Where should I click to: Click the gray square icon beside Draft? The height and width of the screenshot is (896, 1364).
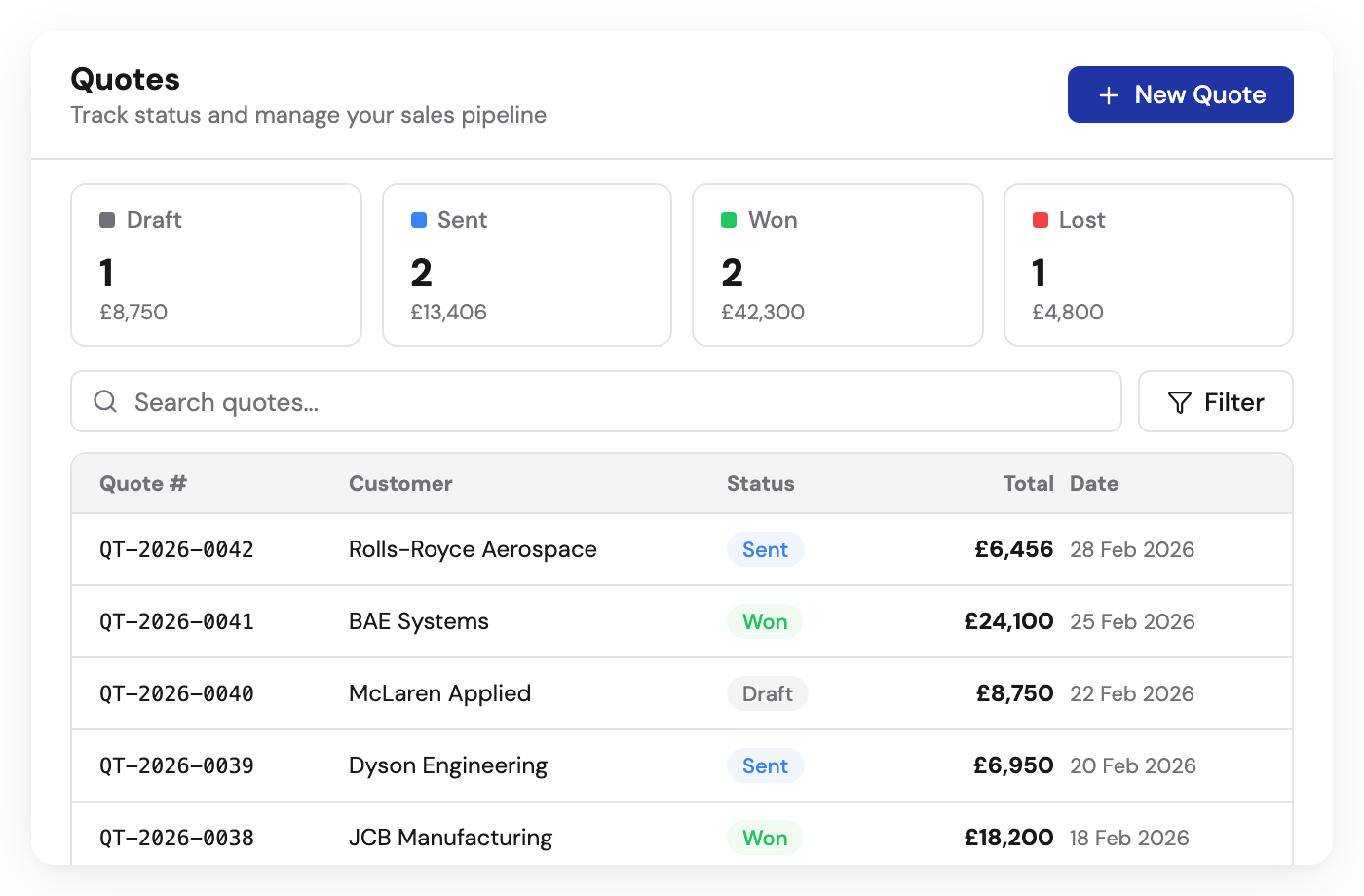106,220
